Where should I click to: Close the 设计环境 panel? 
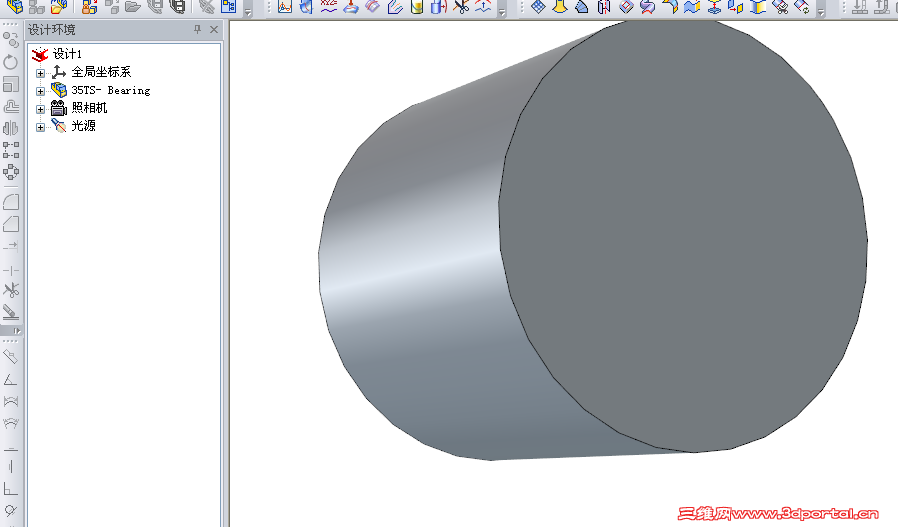point(214,29)
